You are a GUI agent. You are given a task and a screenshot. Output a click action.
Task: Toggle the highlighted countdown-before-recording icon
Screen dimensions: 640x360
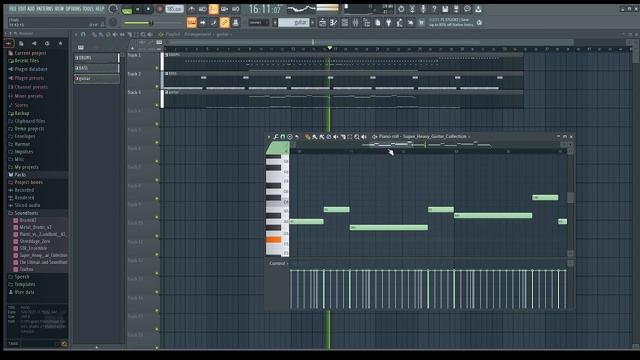click(213, 9)
